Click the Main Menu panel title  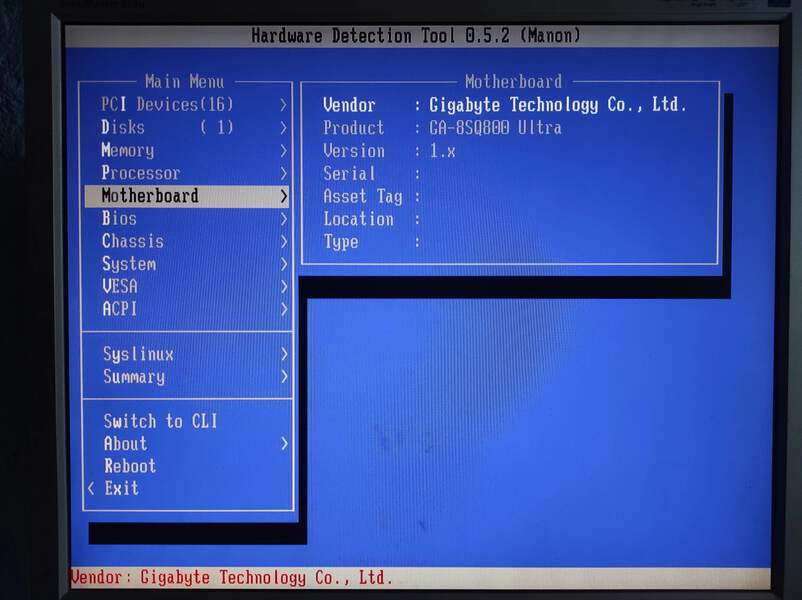(x=185, y=82)
